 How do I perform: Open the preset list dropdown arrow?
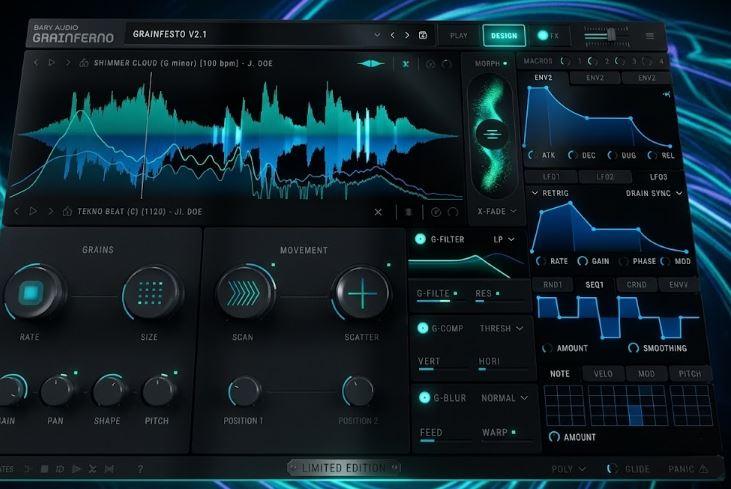(377, 35)
